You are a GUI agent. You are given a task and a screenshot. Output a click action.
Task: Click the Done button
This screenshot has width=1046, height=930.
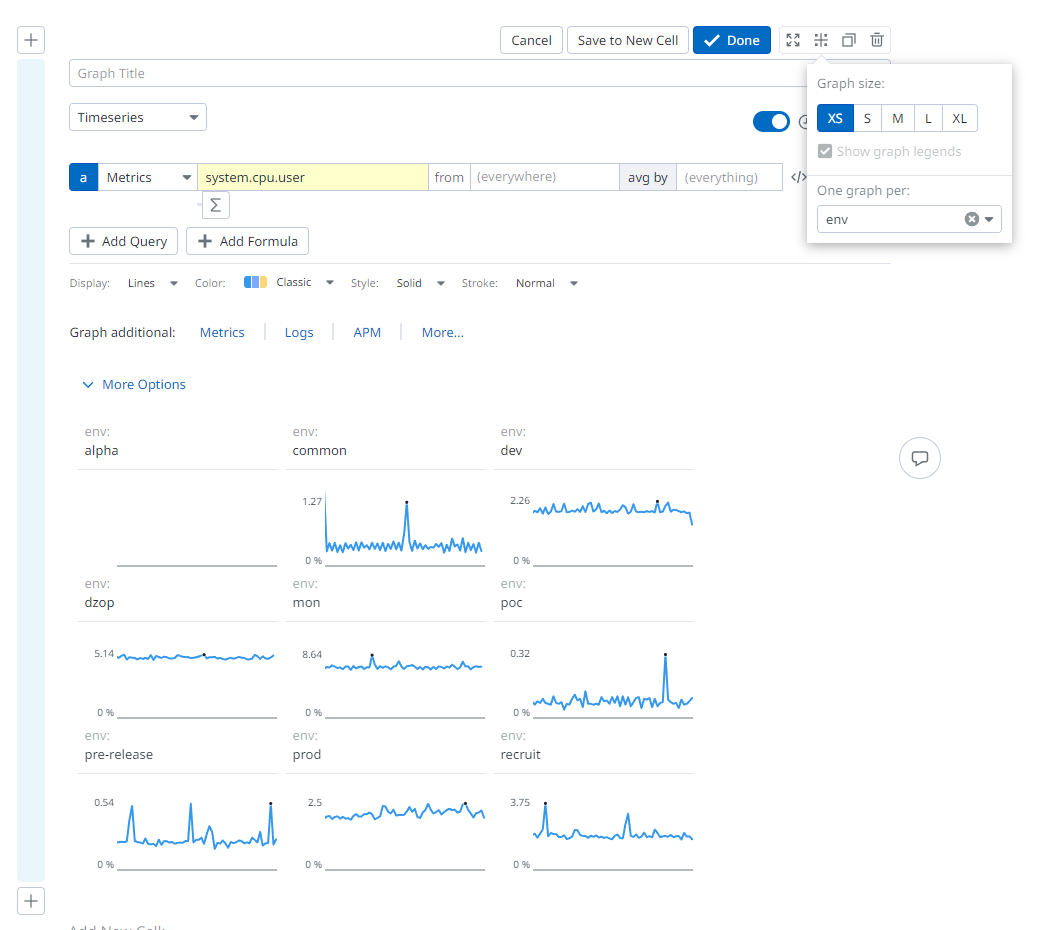click(732, 40)
